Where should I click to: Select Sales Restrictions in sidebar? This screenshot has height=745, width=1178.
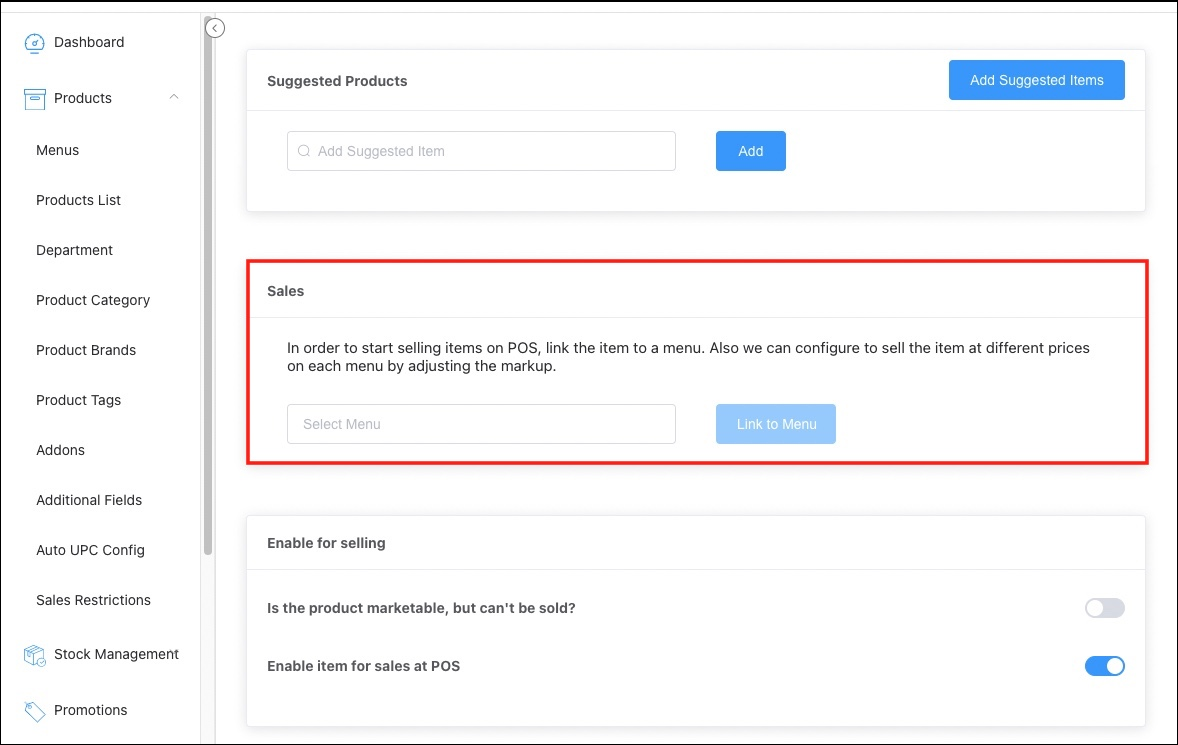tap(93, 600)
